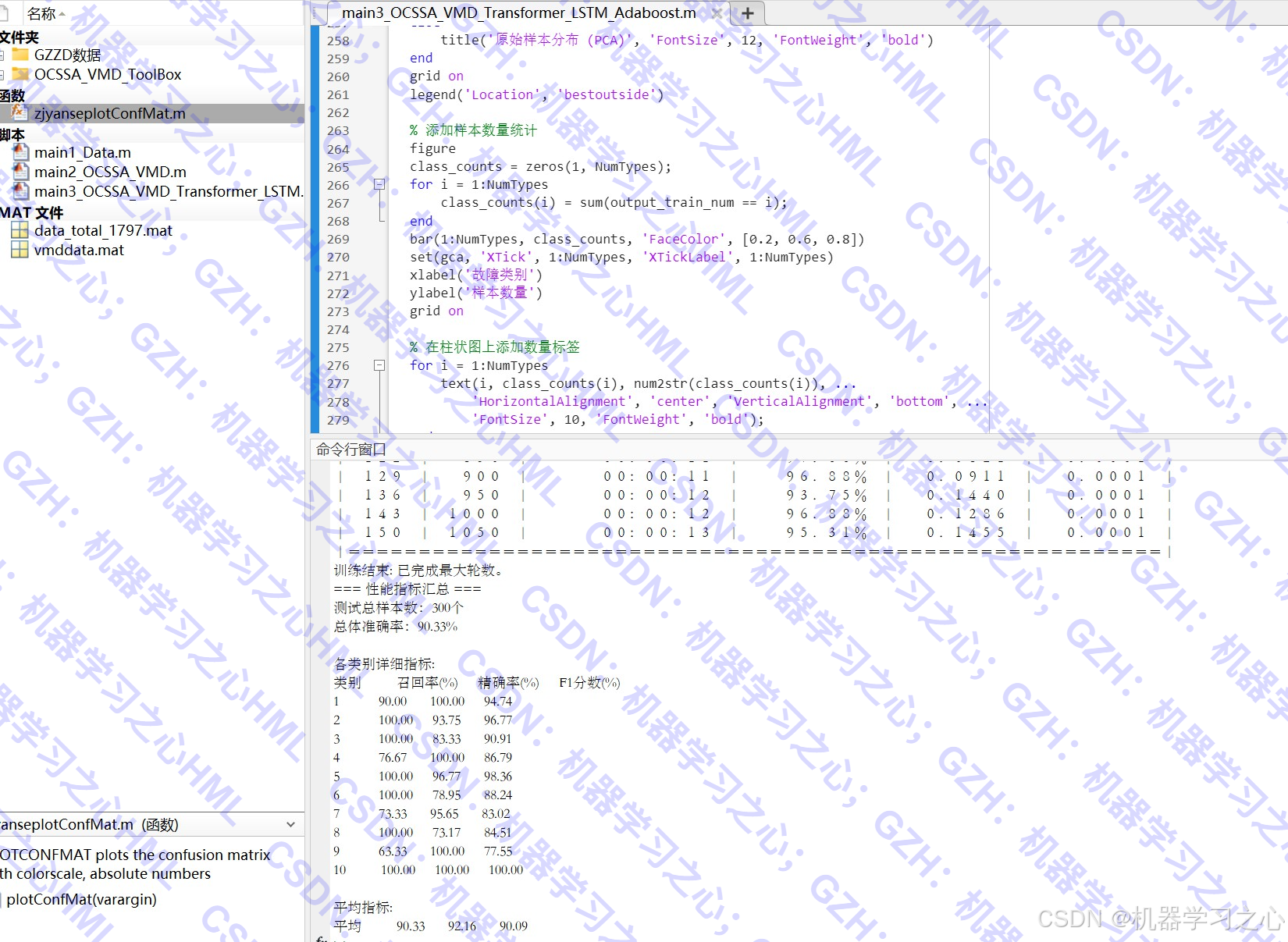
Task: Click the vmddata.mat file icon
Action: (20, 250)
